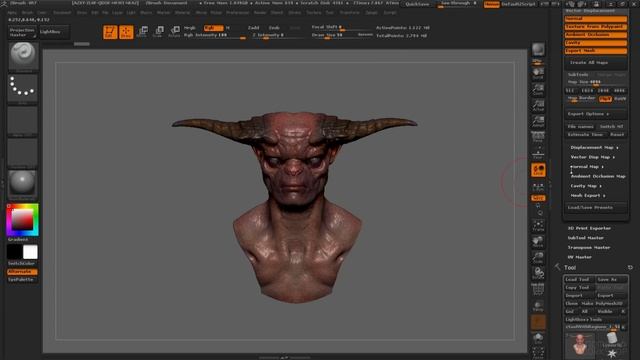Screen dimensions: 640x360
Task: Click the Frame icon in right shelf
Action: (538, 226)
